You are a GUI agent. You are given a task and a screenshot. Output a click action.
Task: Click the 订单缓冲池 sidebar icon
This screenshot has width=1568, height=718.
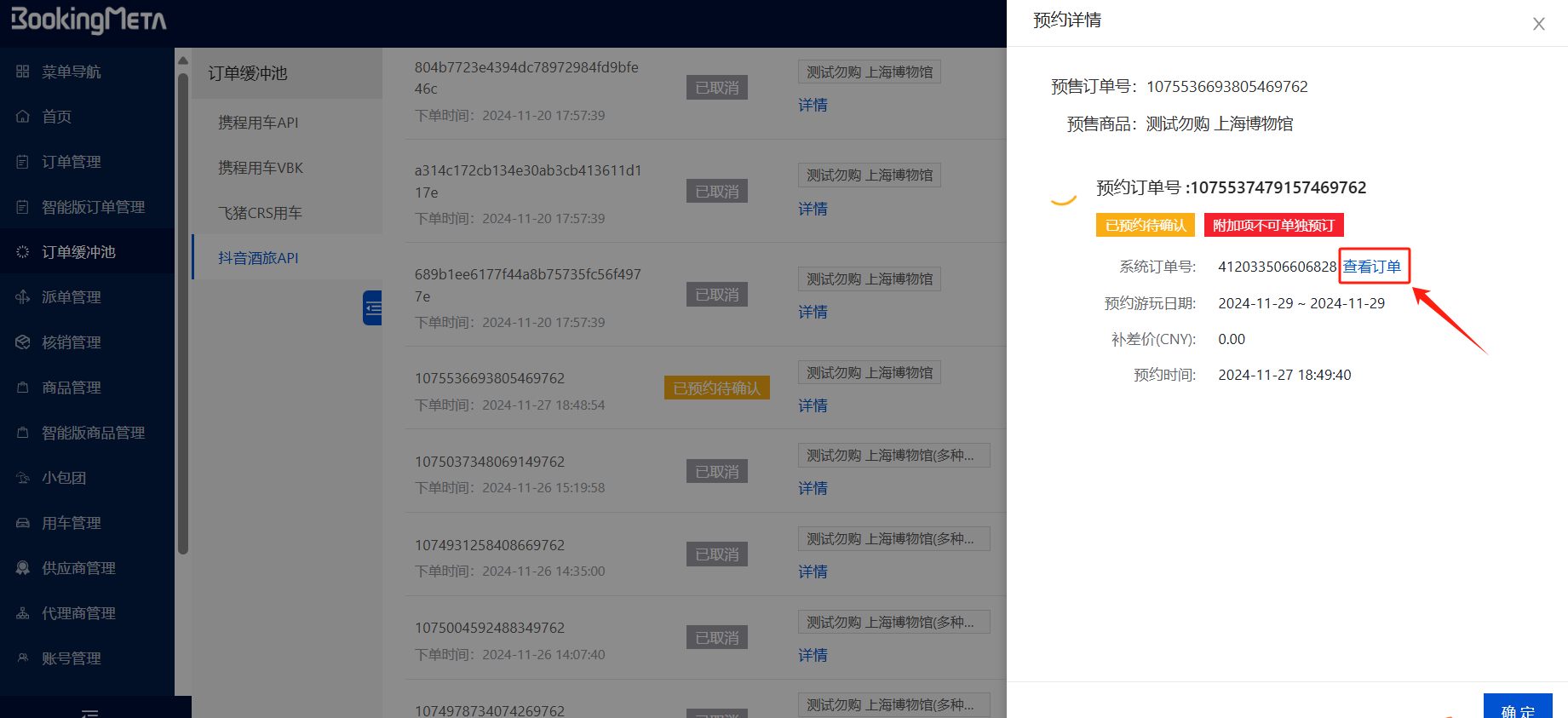click(x=23, y=252)
